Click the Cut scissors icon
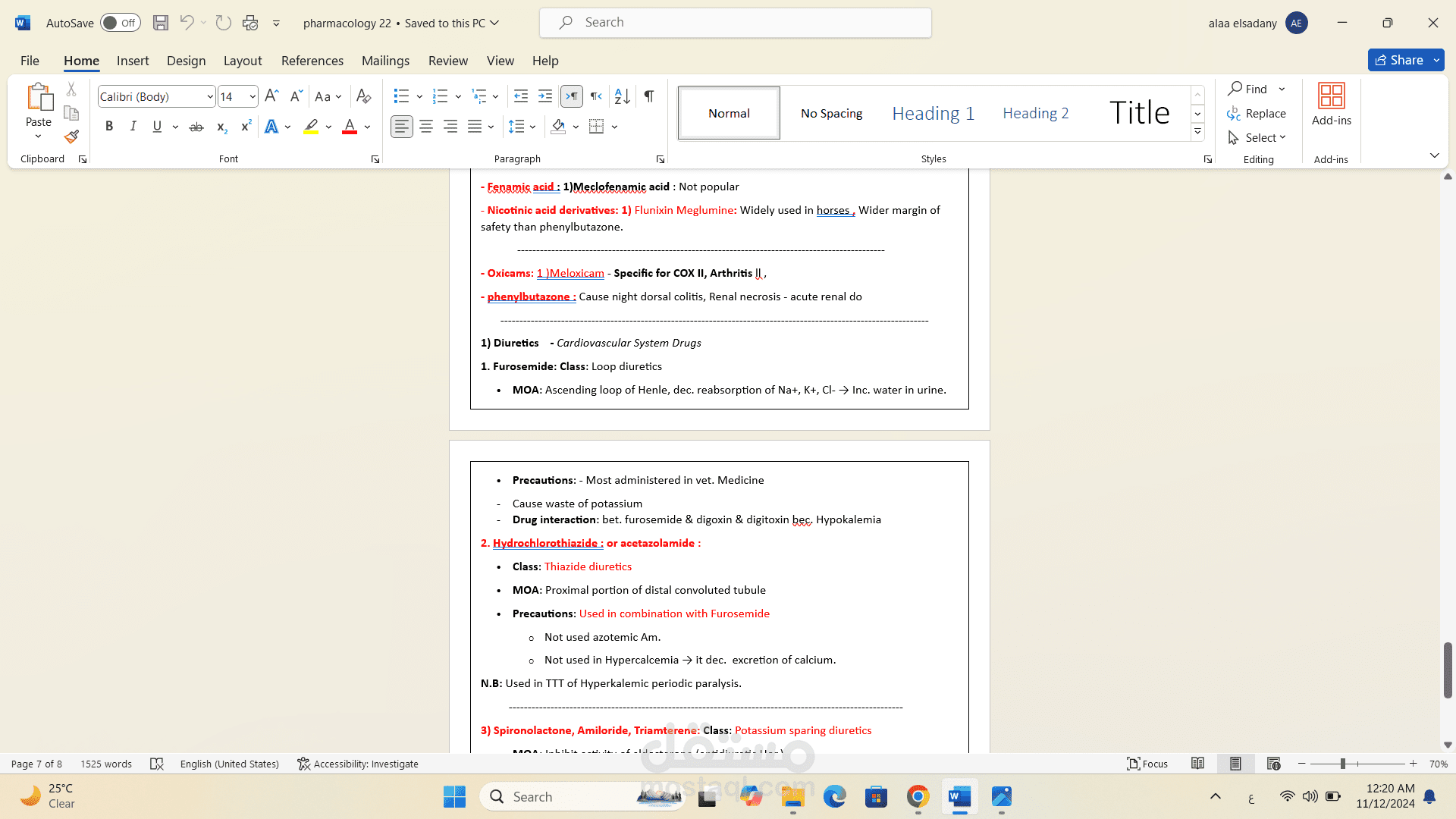The height and width of the screenshot is (819, 1456). pos(71,89)
